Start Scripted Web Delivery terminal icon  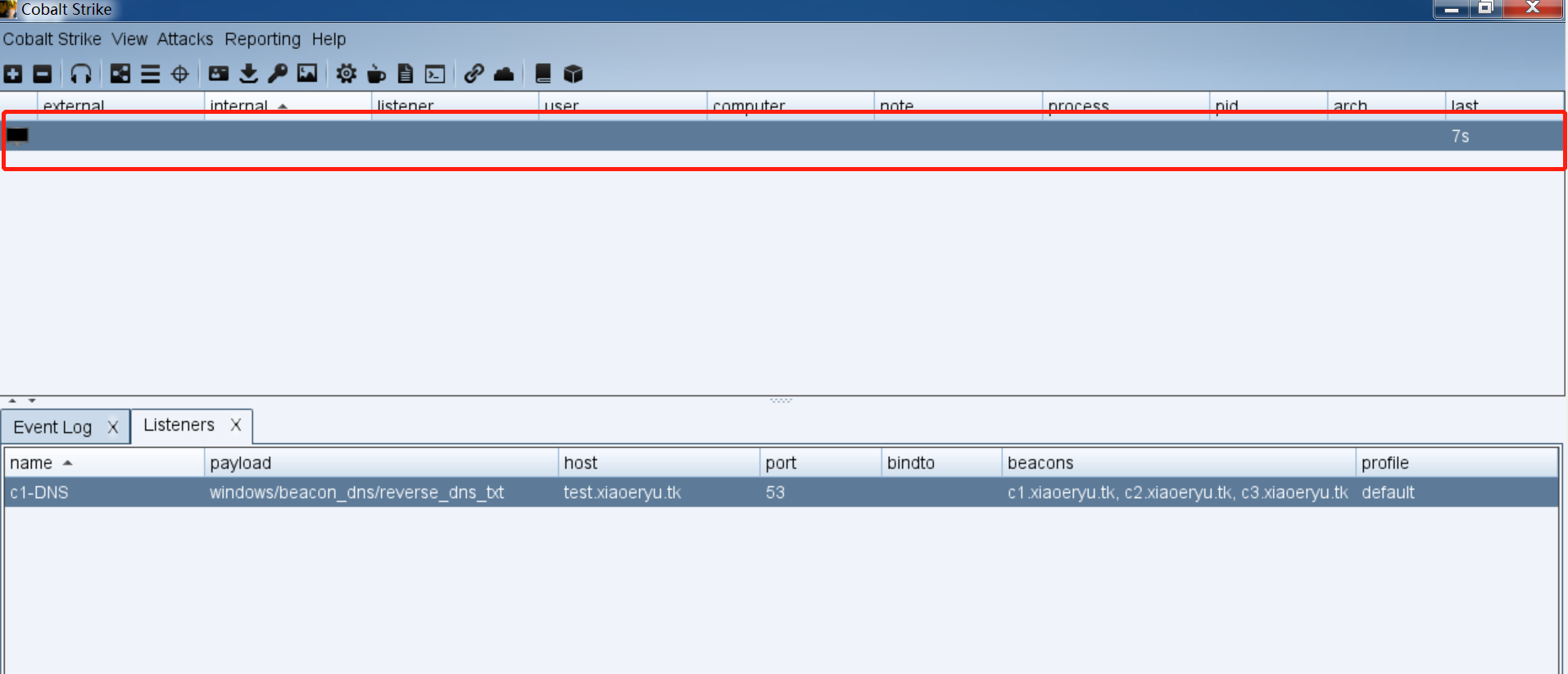pos(435,75)
